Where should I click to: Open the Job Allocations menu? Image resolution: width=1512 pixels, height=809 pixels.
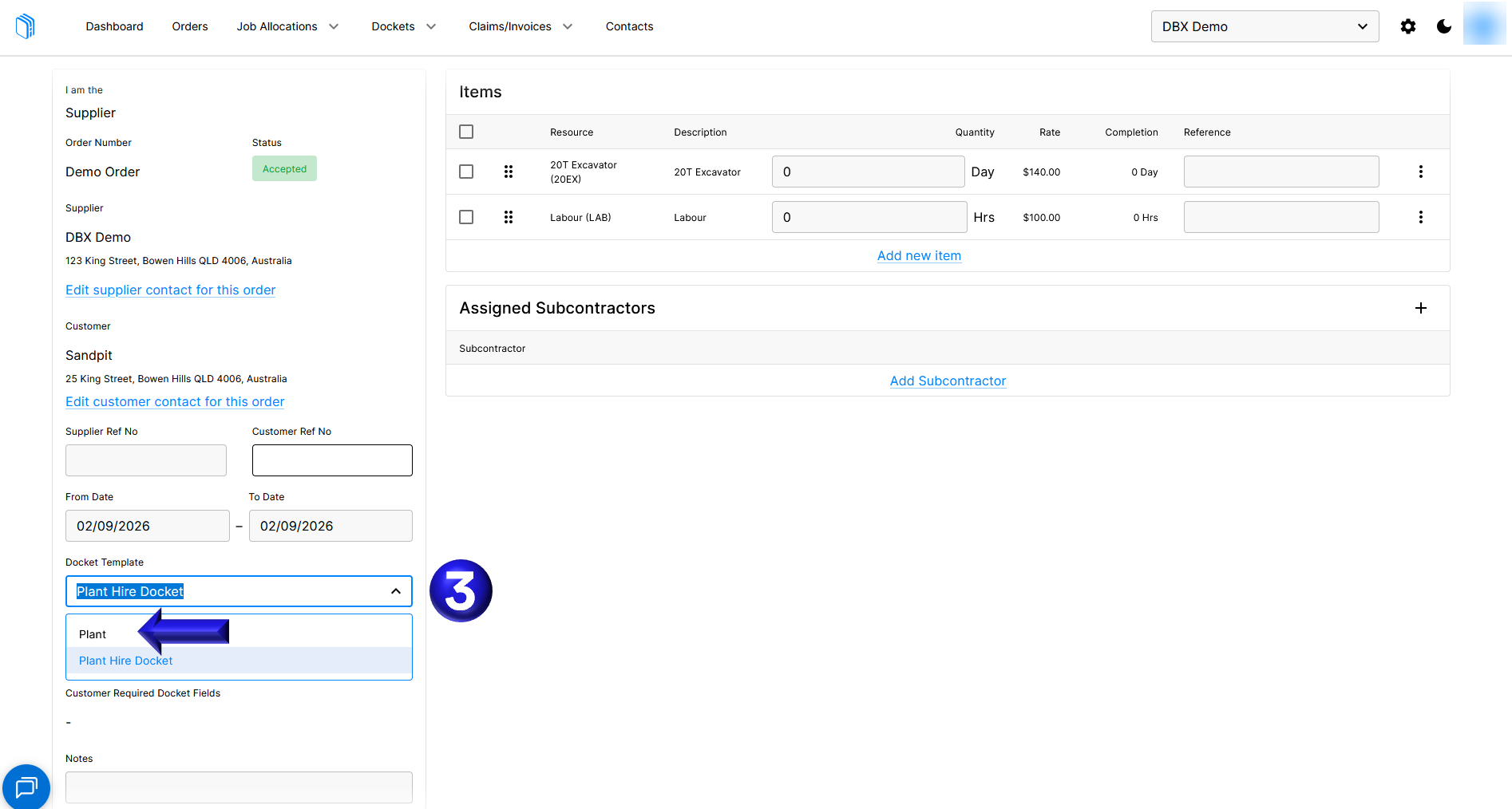tap(287, 26)
